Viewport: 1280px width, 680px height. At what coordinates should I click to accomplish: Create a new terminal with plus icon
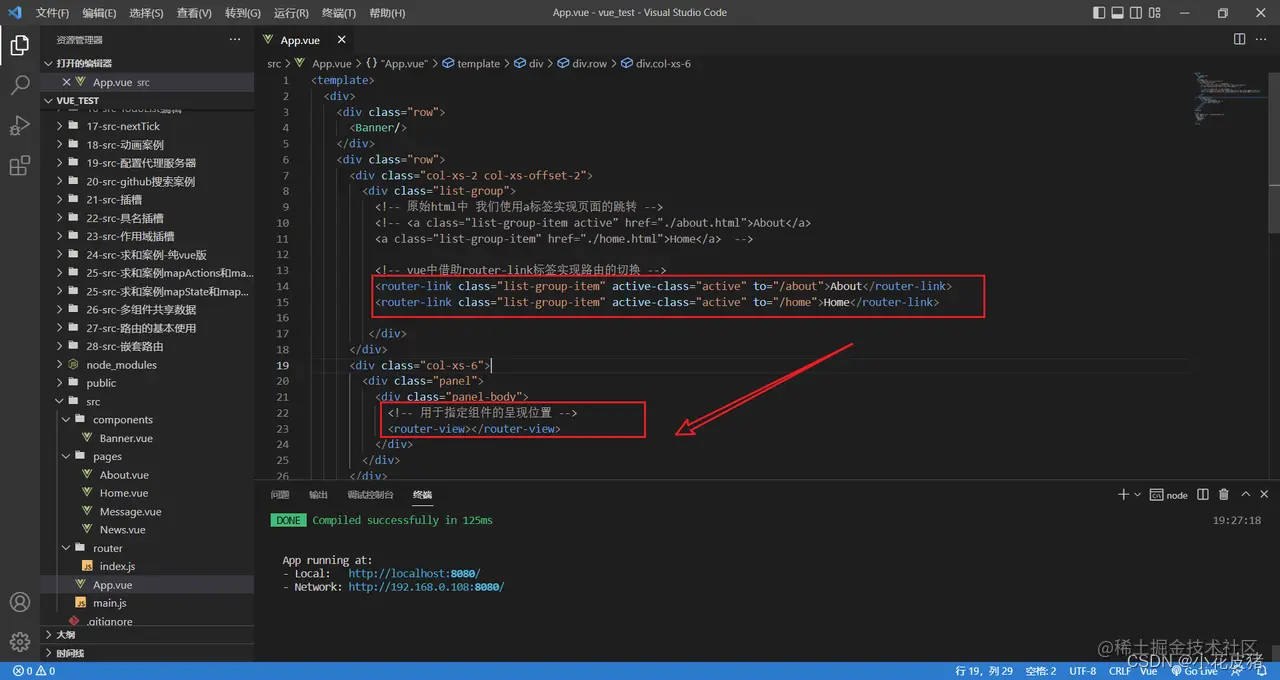click(x=1123, y=494)
